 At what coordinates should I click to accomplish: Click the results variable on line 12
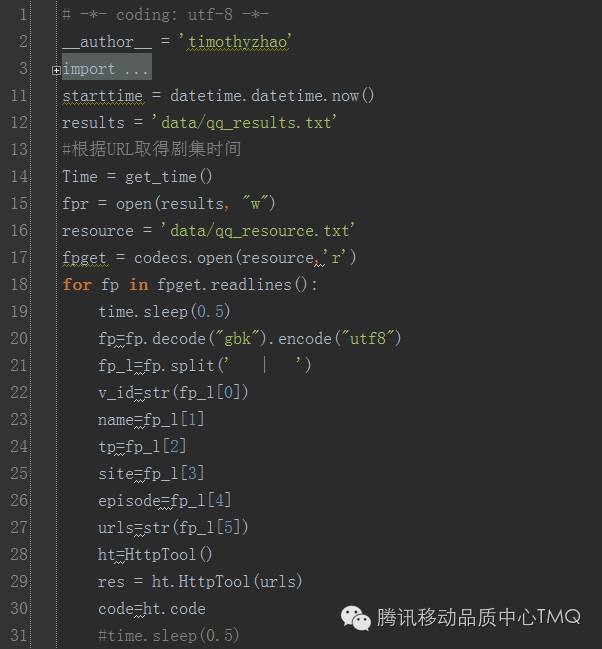tap(93, 123)
